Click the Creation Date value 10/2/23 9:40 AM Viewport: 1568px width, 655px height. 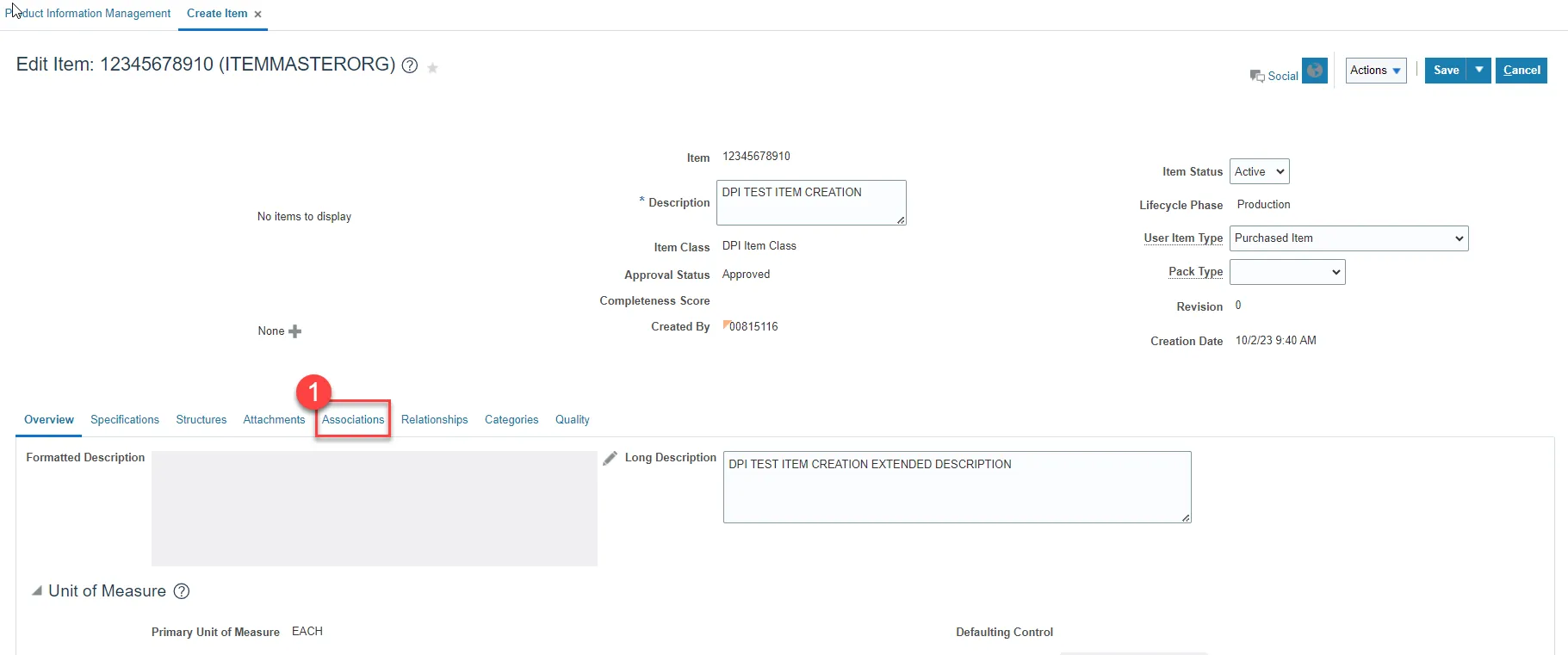[x=1276, y=341]
